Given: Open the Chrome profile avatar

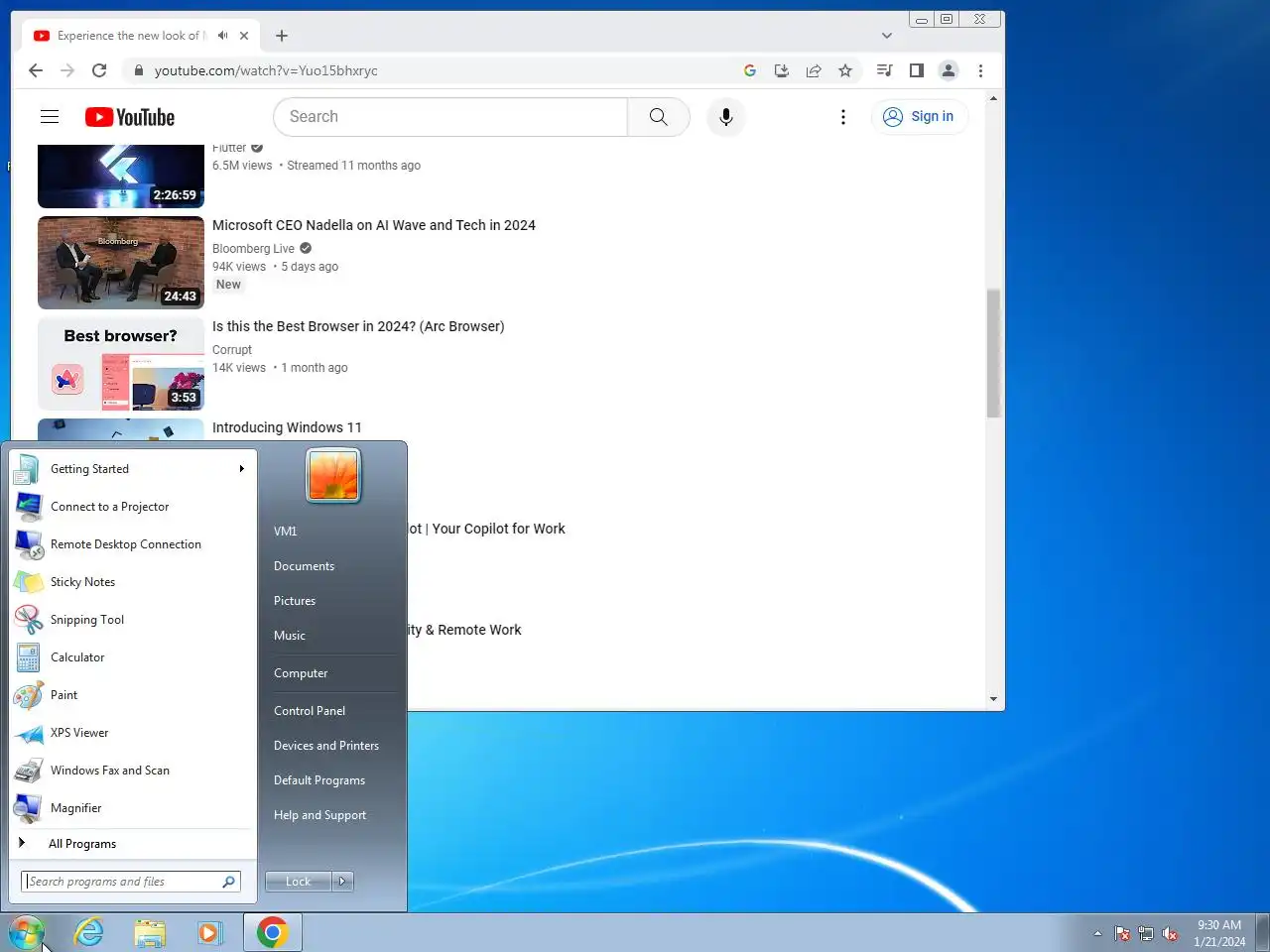Looking at the screenshot, I should [949, 70].
